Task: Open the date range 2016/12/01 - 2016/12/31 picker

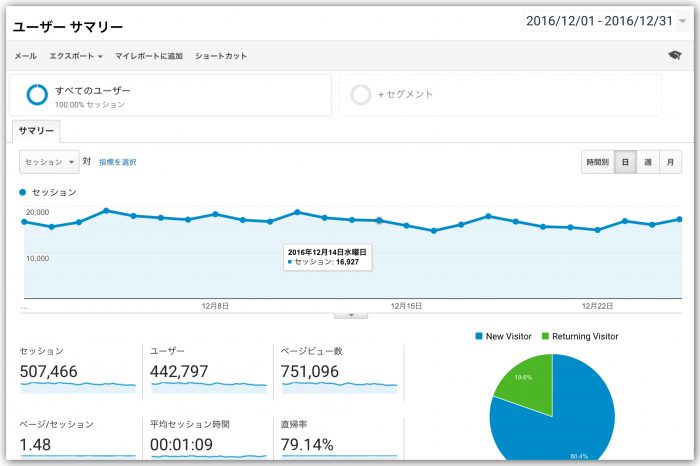Action: pyautogui.click(x=606, y=21)
